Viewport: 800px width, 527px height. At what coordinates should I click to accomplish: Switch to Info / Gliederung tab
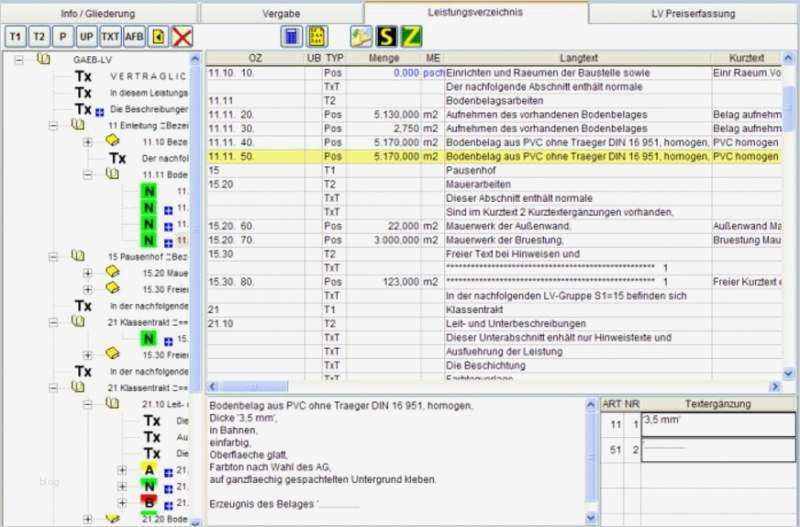98,14
